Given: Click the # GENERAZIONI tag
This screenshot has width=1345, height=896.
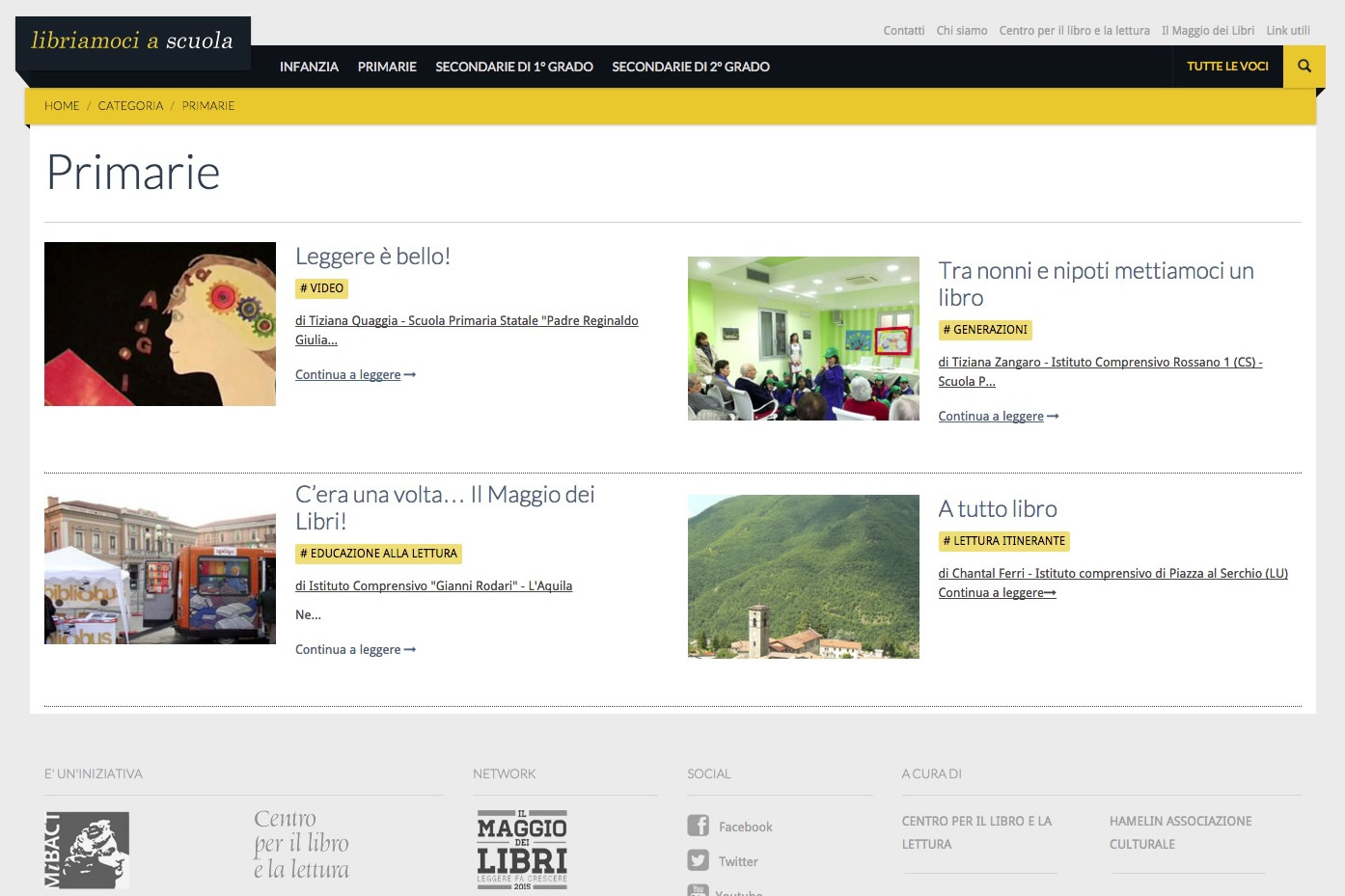Looking at the screenshot, I should [985, 330].
